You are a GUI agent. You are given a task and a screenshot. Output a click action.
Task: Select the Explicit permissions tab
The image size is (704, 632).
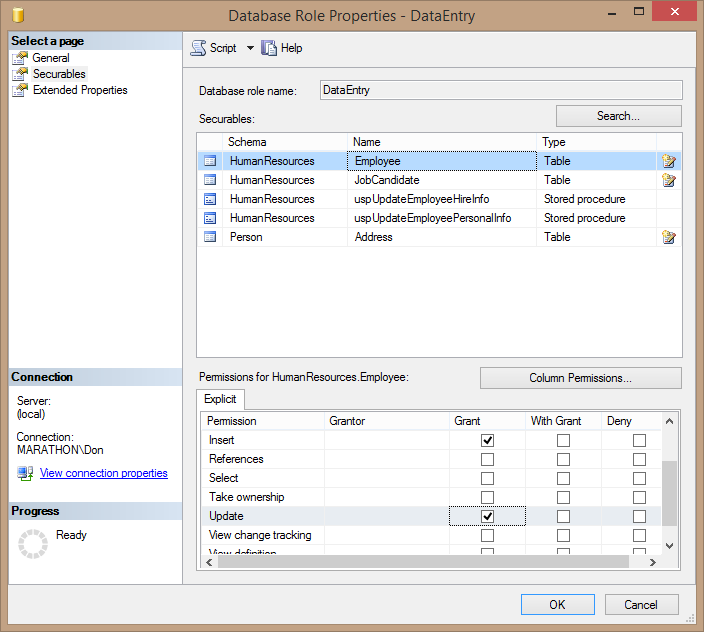(x=220, y=399)
